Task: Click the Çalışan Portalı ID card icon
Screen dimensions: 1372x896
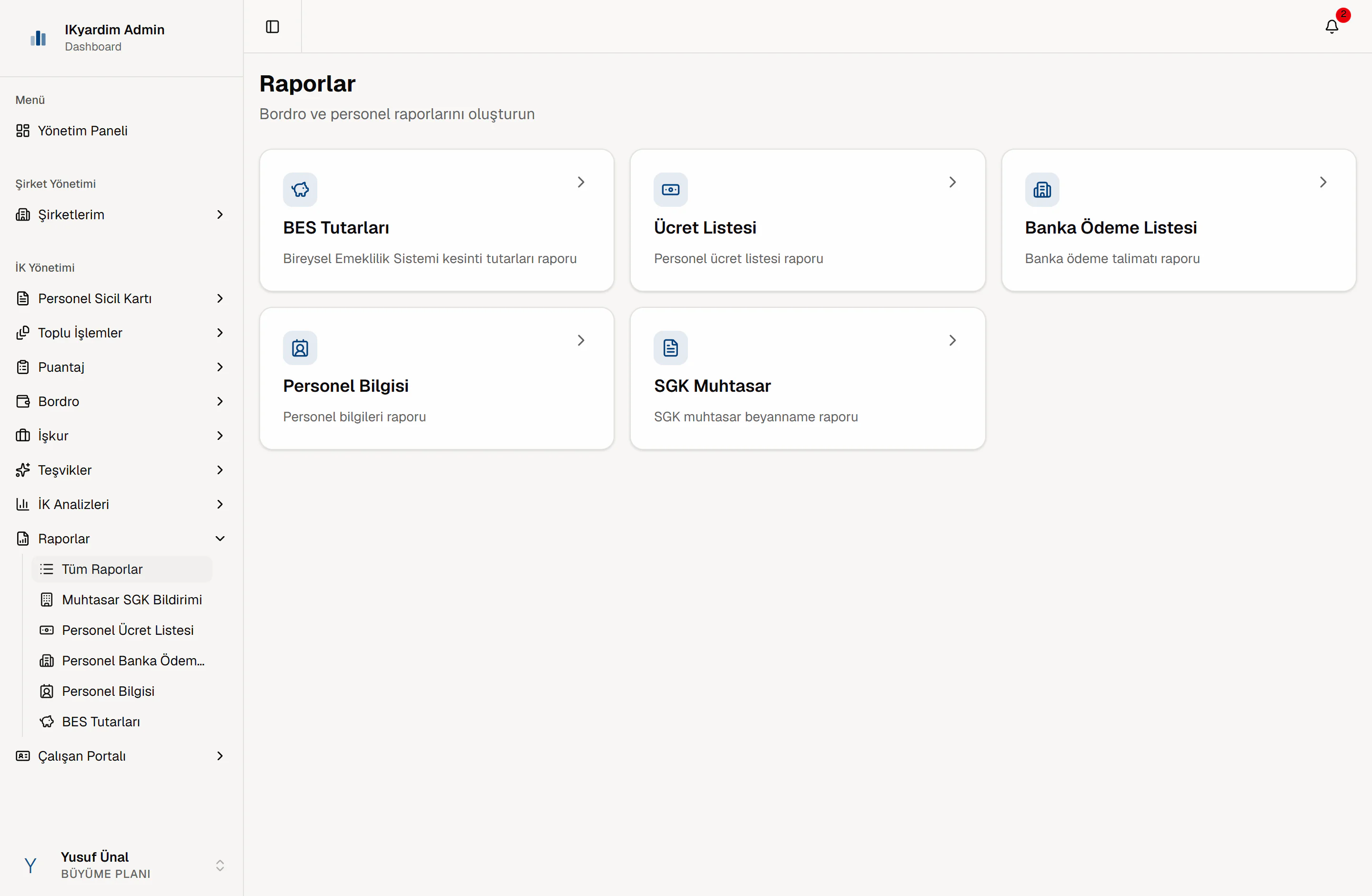Action: pos(22,756)
